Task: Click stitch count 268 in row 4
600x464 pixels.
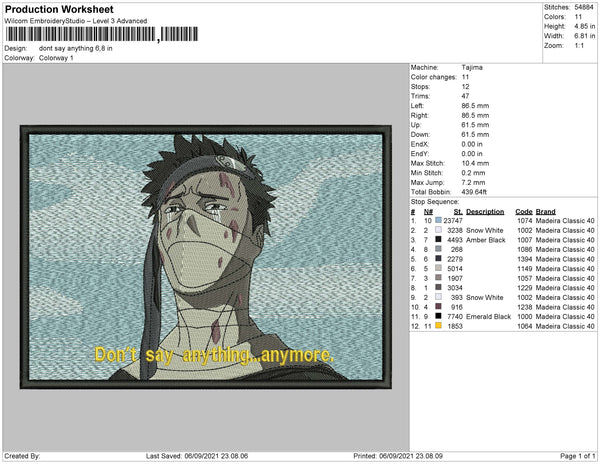Action: [457, 249]
